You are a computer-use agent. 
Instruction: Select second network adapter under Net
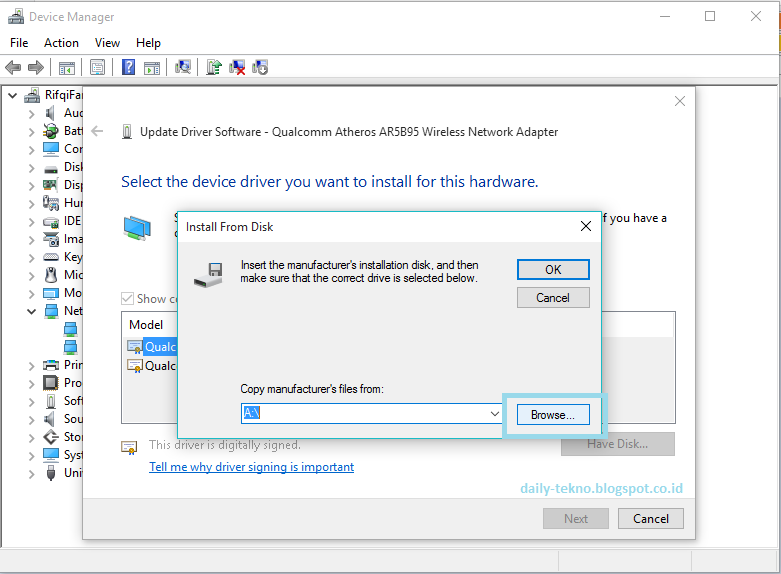pyautogui.click(x=70, y=347)
